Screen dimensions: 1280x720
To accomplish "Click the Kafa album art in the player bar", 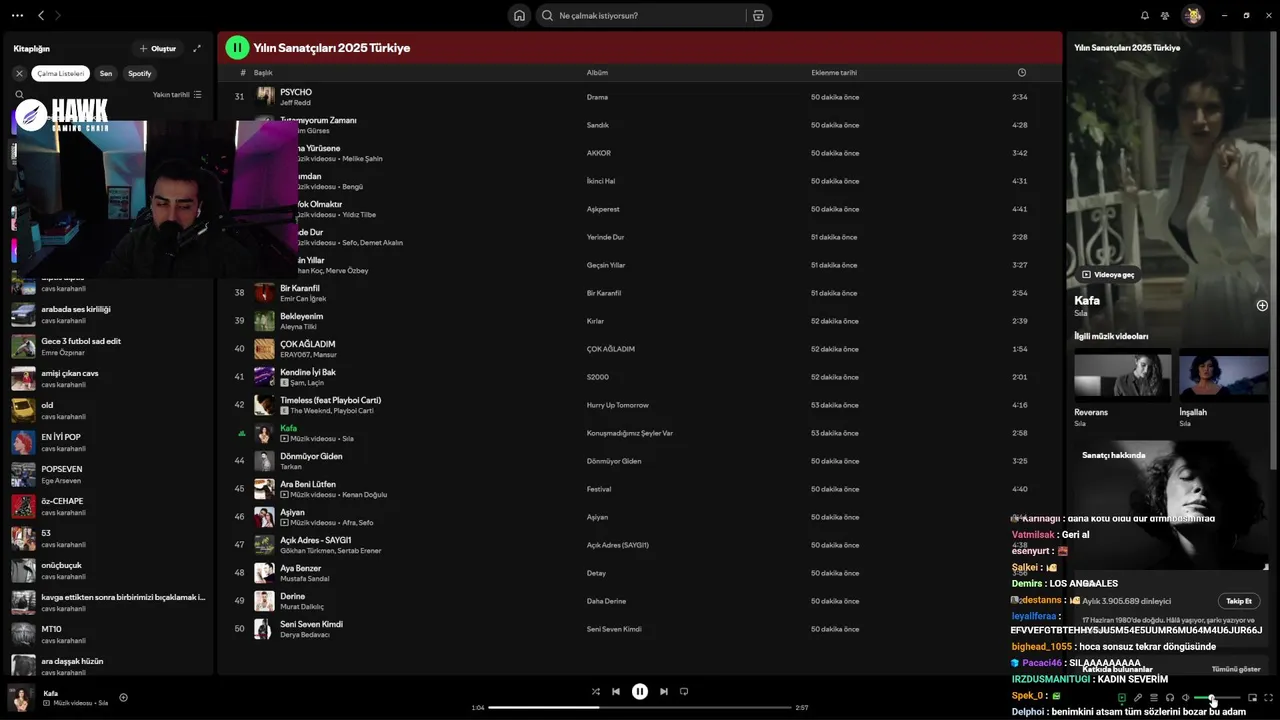I will coord(21,697).
